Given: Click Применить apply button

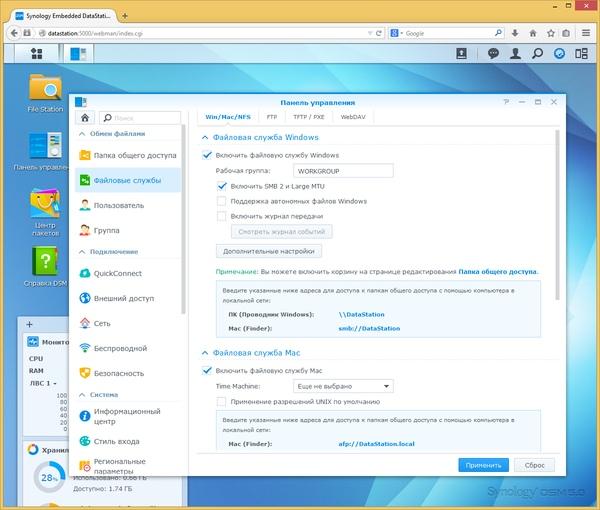Looking at the screenshot, I should [483, 465].
